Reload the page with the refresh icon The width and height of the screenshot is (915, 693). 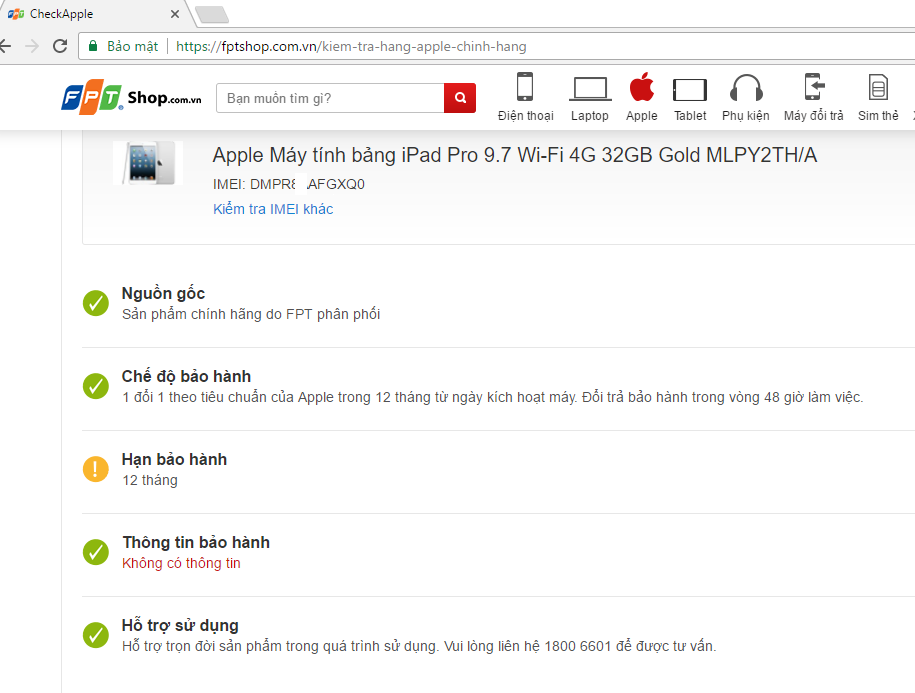[x=60, y=46]
